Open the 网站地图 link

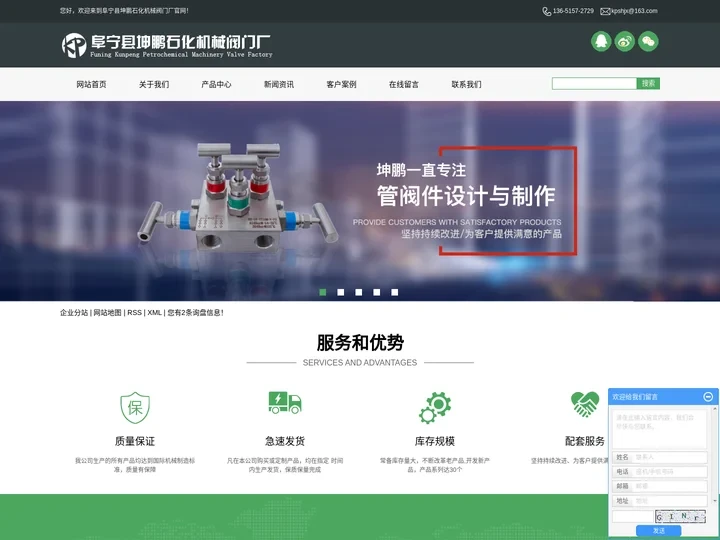(107, 313)
